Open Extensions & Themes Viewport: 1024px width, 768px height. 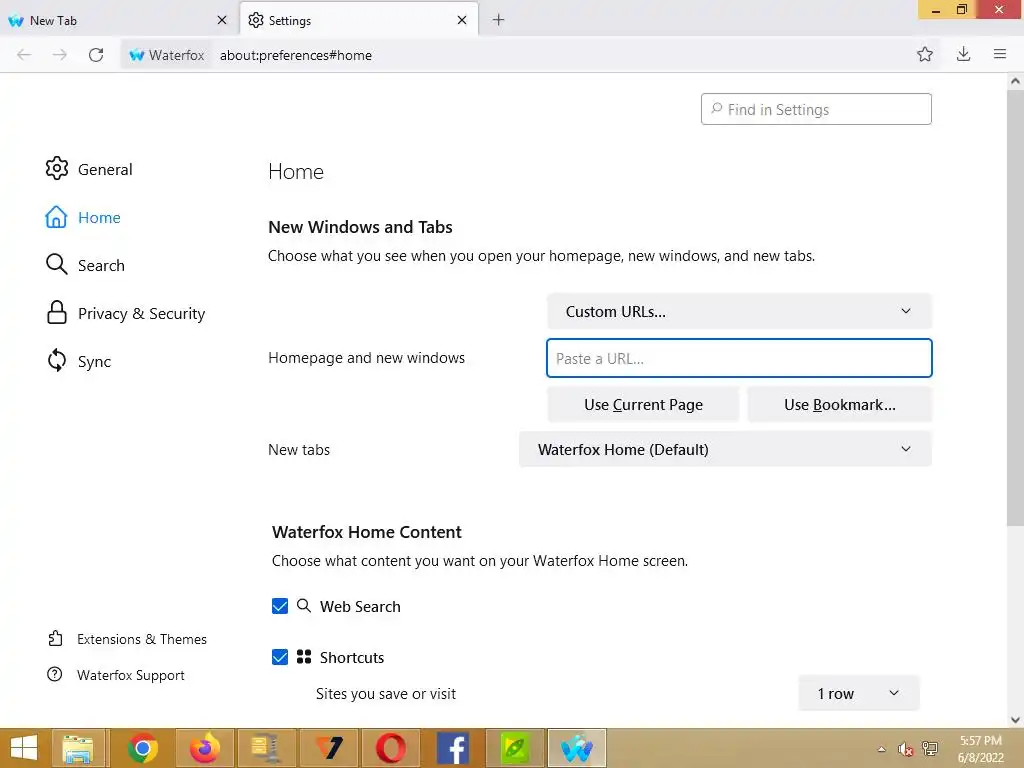click(x=127, y=639)
